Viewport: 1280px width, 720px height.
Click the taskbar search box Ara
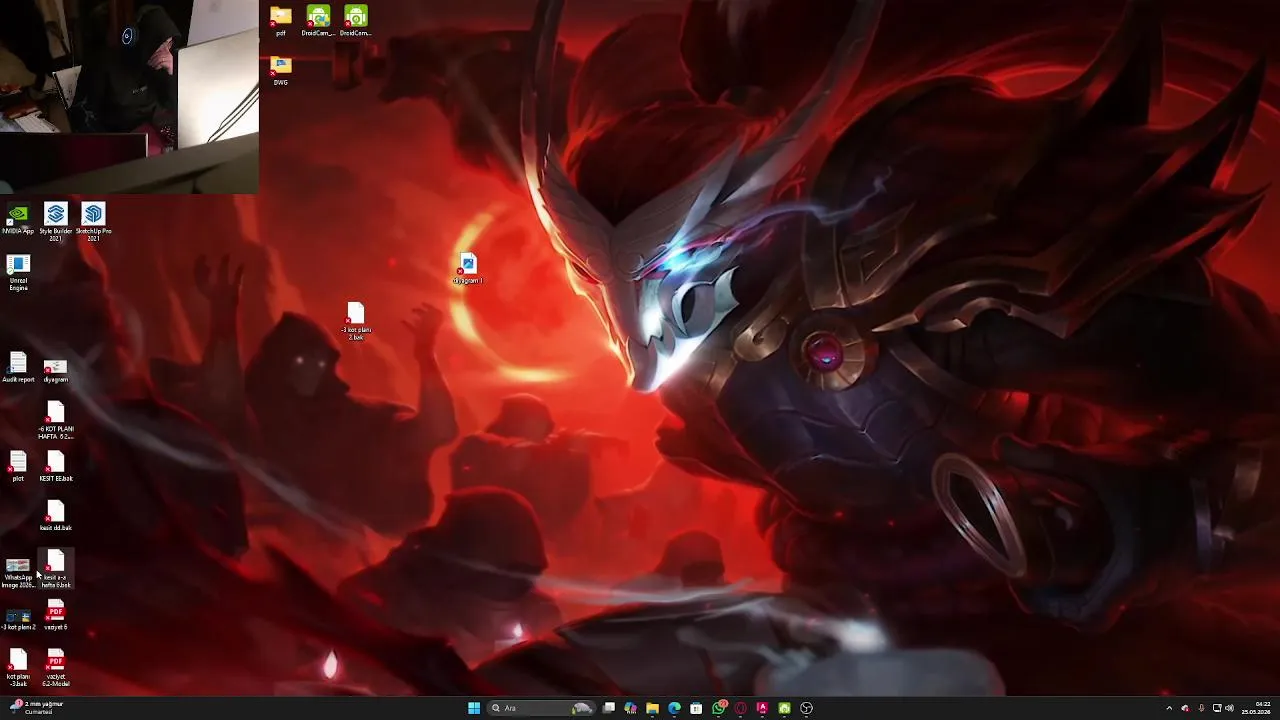541,708
